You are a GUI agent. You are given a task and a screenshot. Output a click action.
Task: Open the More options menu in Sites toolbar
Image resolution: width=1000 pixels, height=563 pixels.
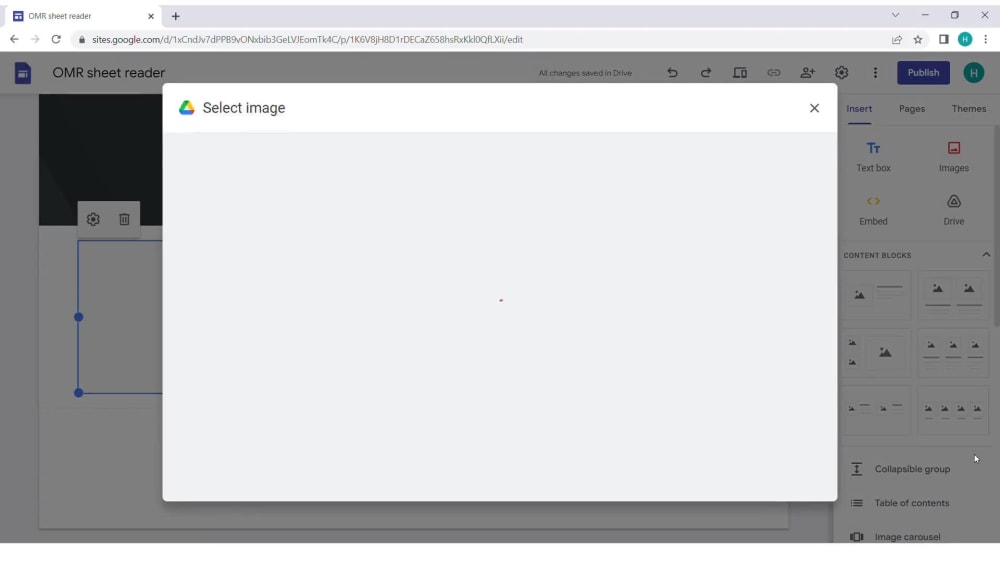875,73
